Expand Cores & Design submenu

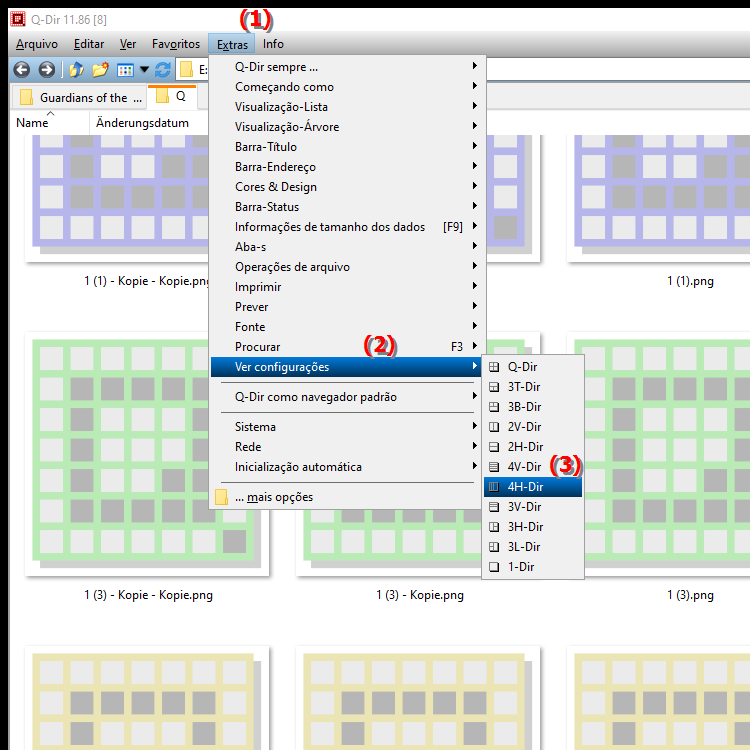tap(346, 187)
